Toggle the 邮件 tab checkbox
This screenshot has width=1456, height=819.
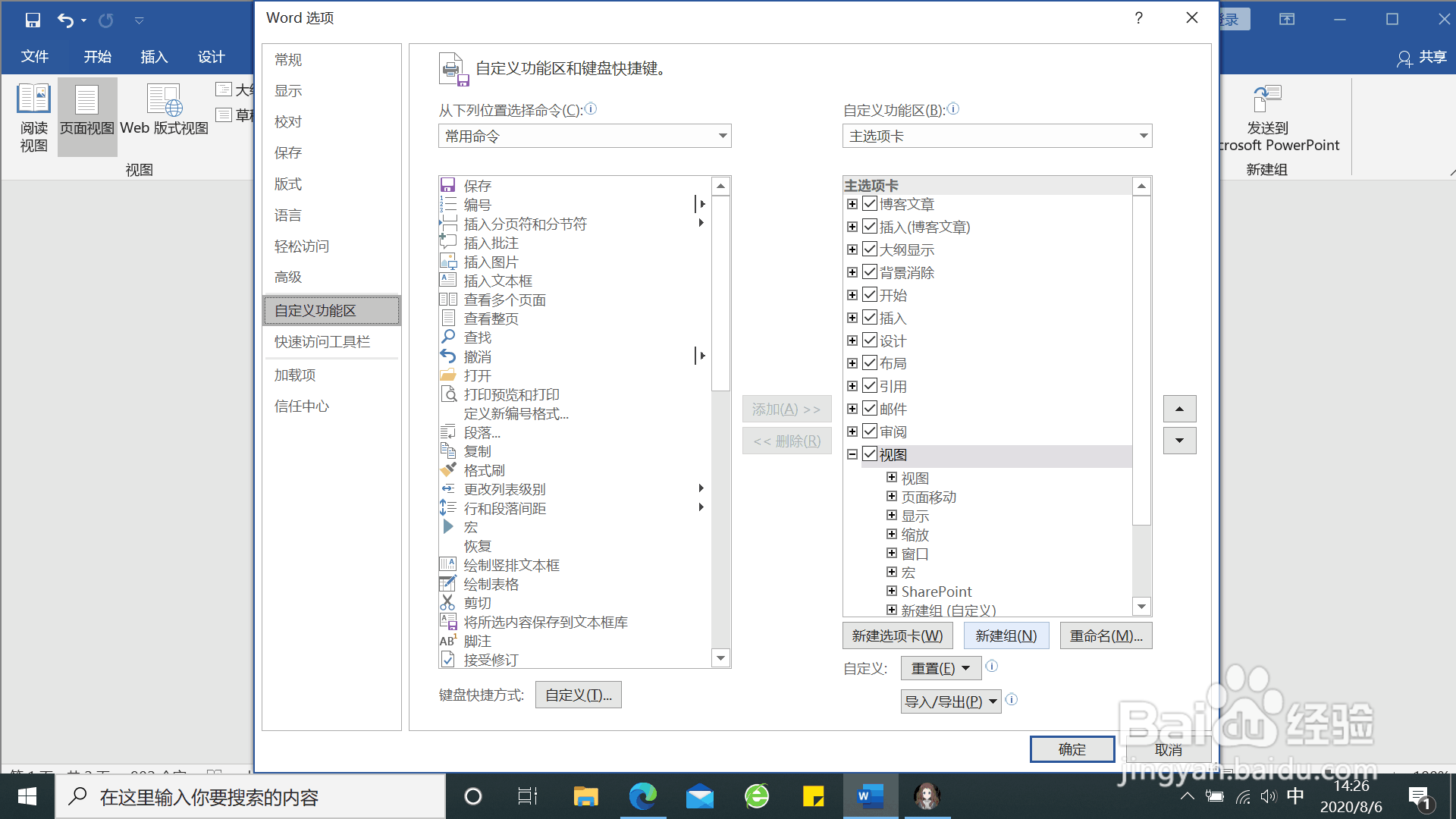pyautogui.click(x=870, y=409)
